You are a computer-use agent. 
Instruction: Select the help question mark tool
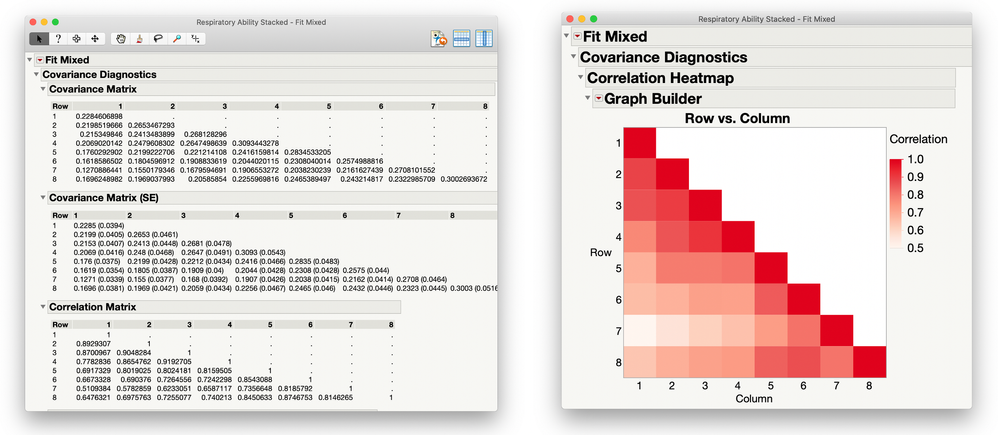tap(58, 39)
